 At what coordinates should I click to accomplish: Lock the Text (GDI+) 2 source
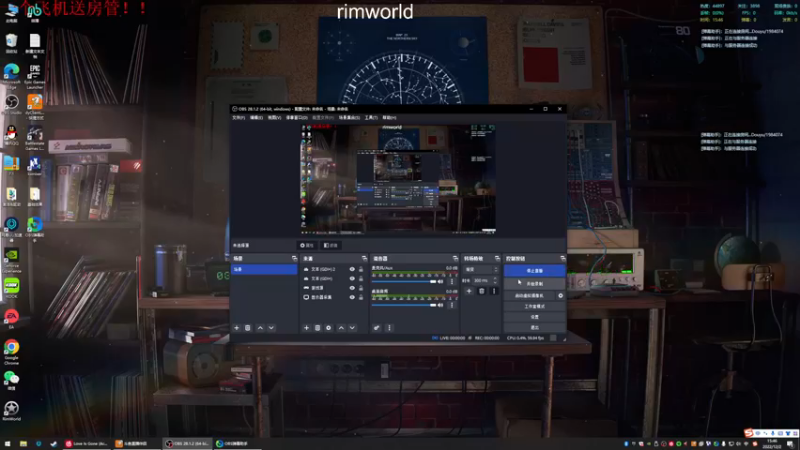361,269
